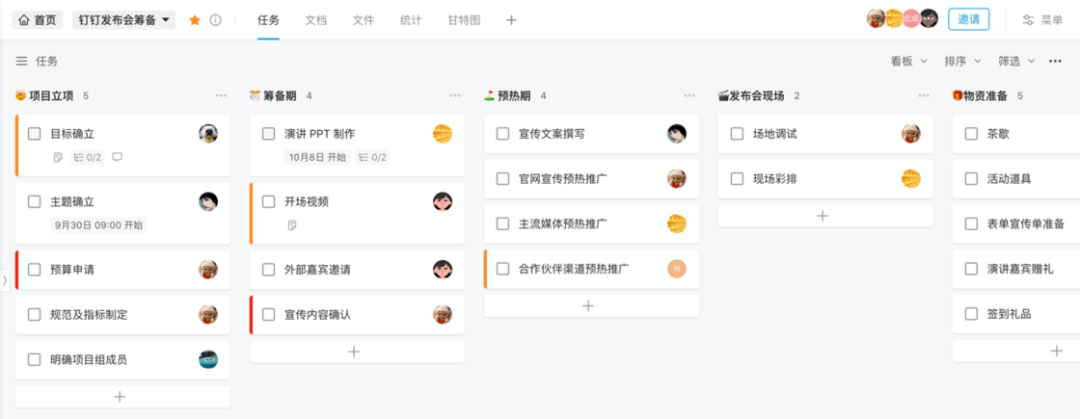The width and height of the screenshot is (1080, 419).
Task: Open the 签到礼品 task card
Action: [1016, 314]
